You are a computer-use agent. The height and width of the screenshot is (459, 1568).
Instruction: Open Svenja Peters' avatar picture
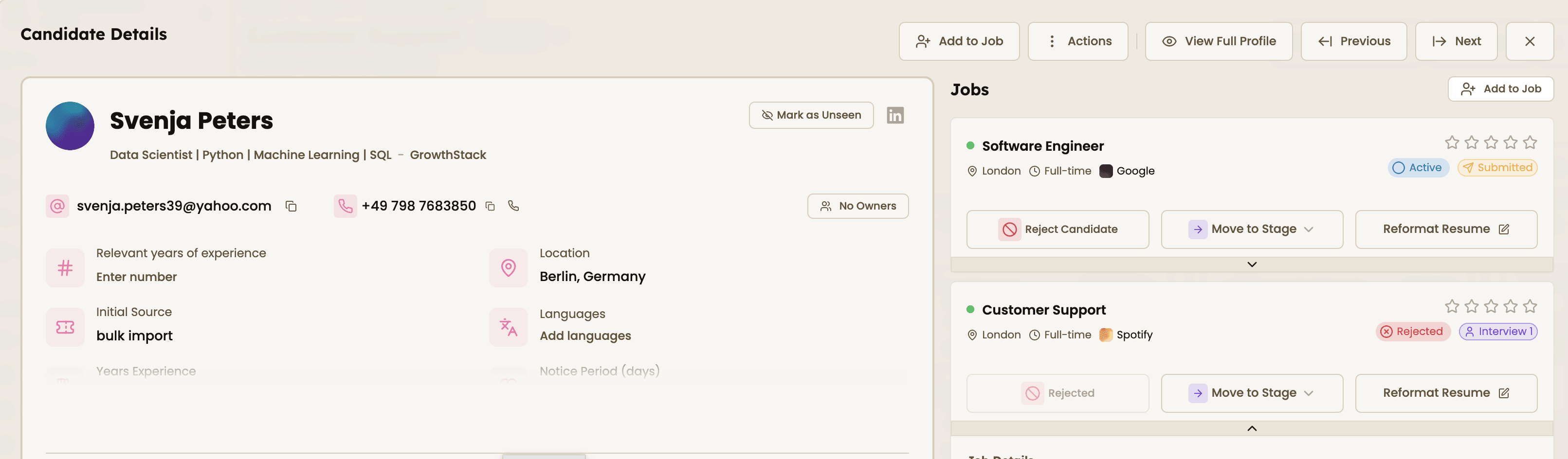point(70,126)
